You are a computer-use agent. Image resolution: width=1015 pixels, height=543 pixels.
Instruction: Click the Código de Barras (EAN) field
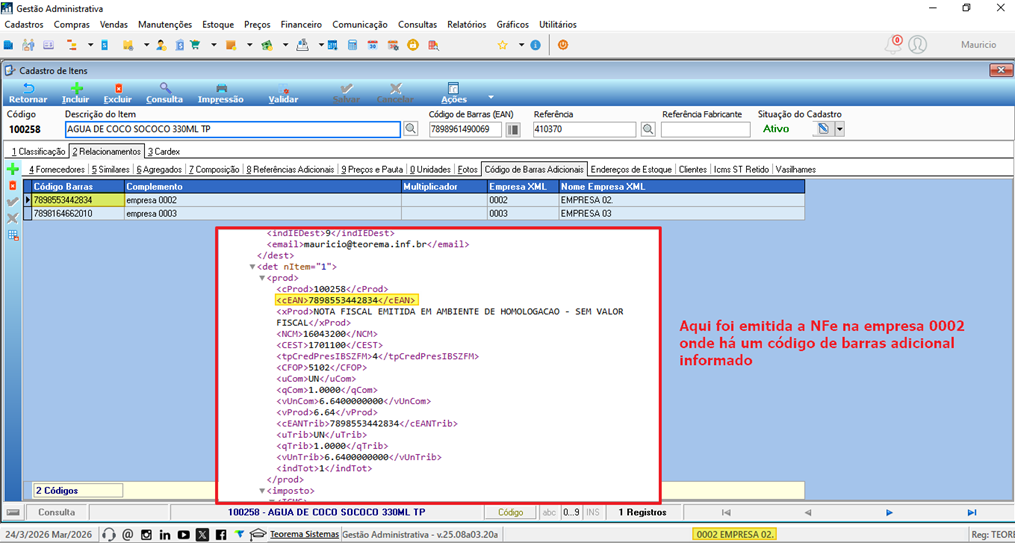coord(466,129)
